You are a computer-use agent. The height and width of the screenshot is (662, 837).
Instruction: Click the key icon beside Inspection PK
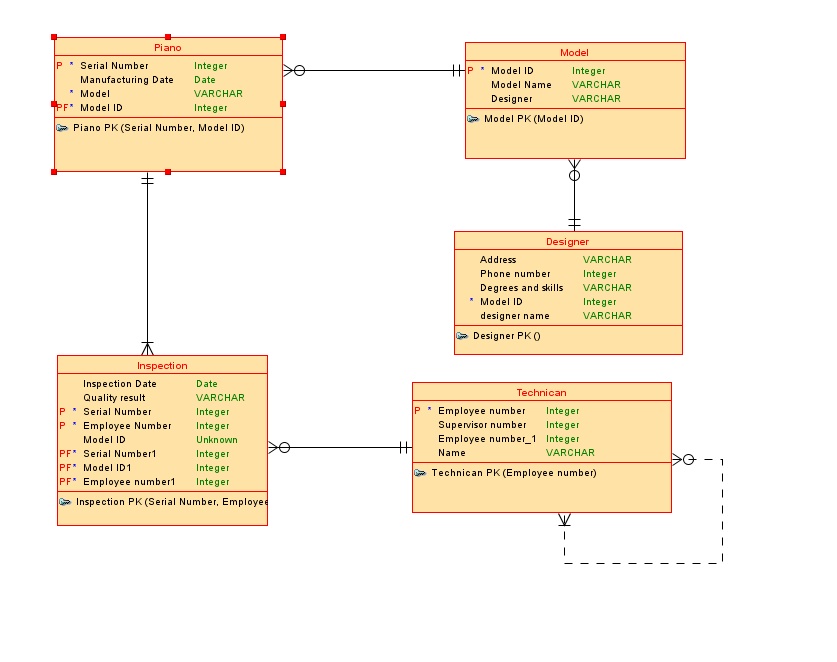click(65, 501)
